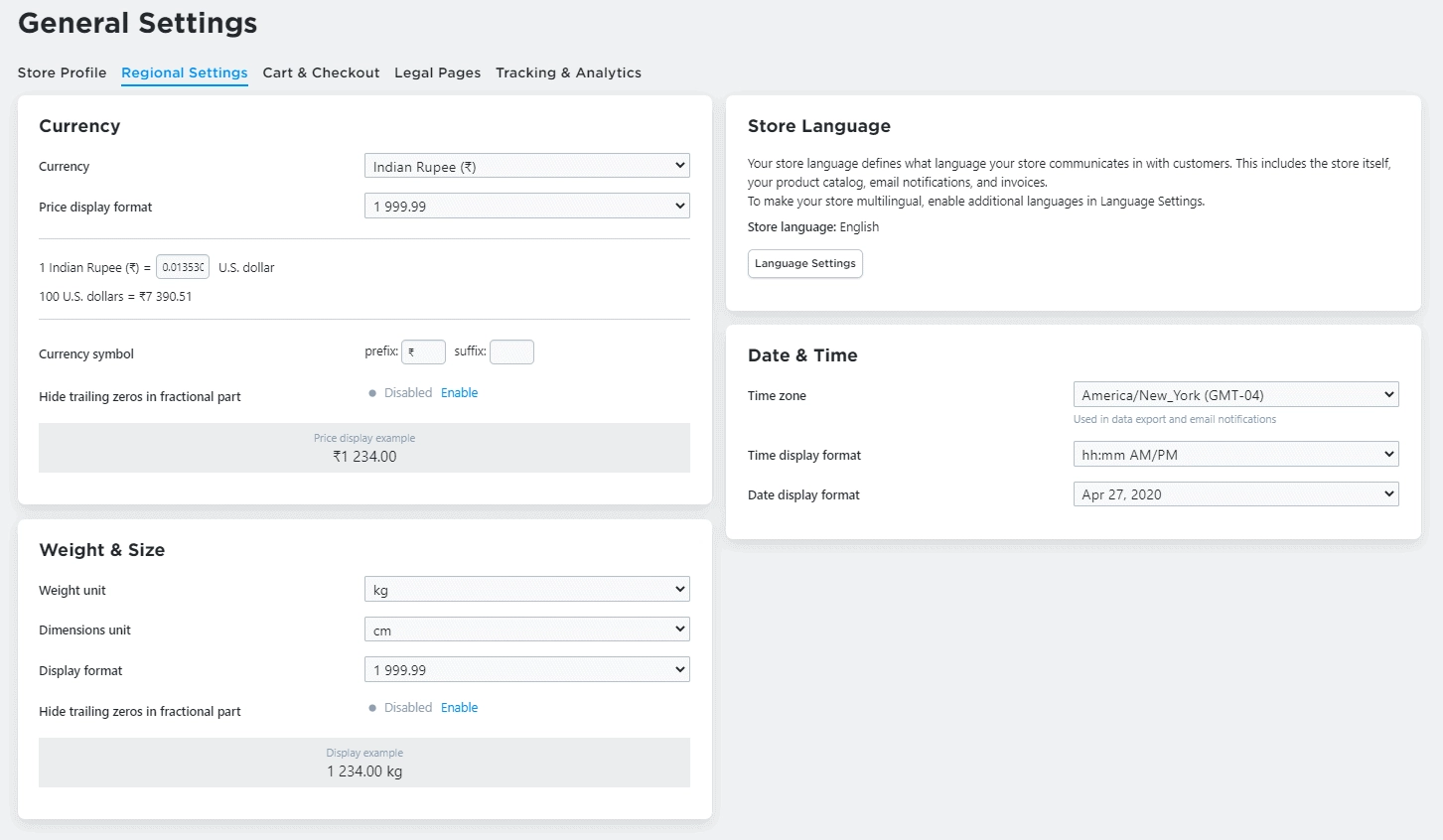Switch to the Legal Pages tab
The width and height of the screenshot is (1443, 840).
pyautogui.click(x=437, y=72)
